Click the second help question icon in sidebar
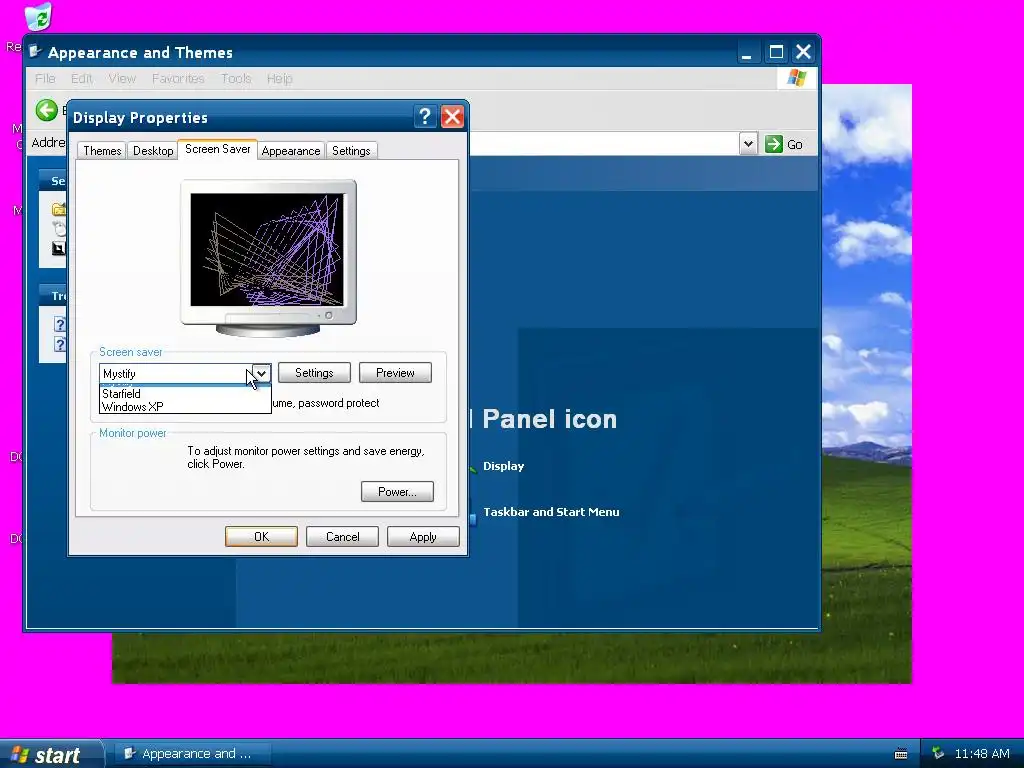The image size is (1024, 768). coord(59,344)
